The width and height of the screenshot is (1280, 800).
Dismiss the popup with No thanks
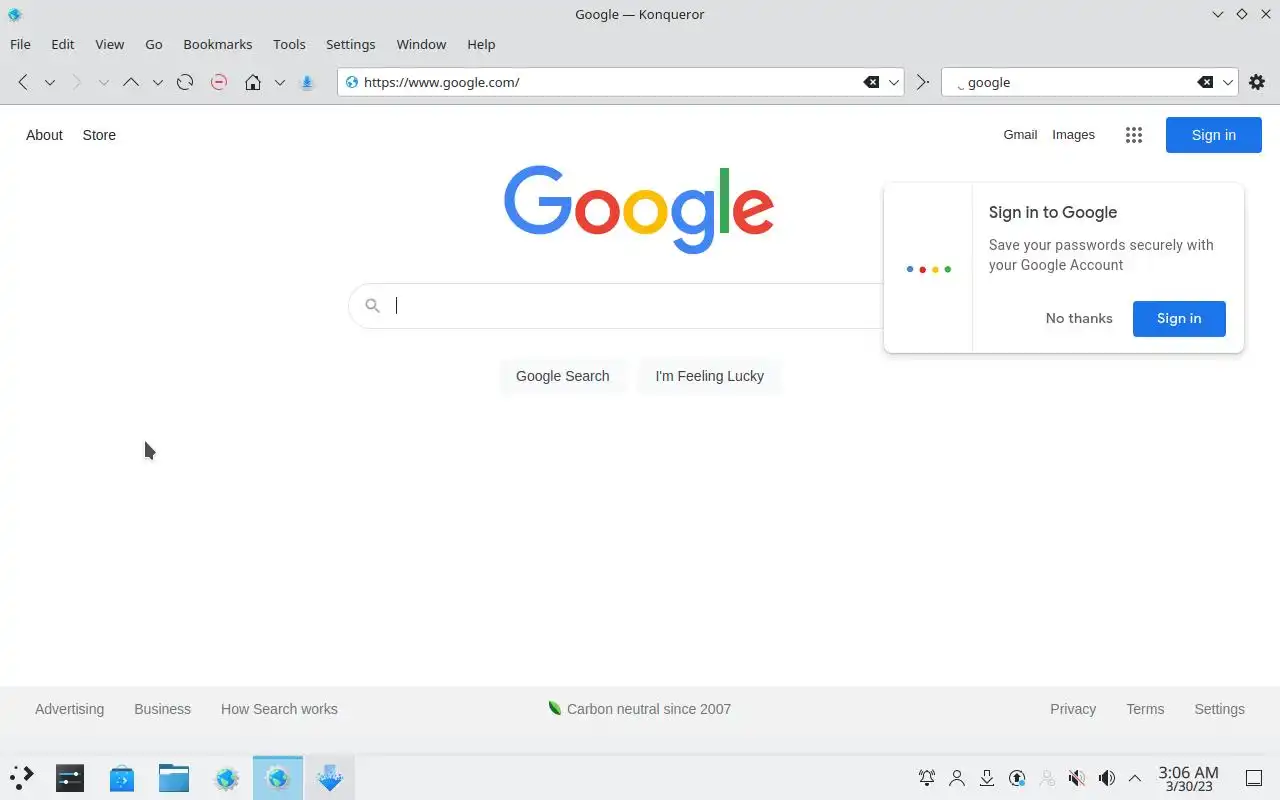pyautogui.click(x=1079, y=318)
